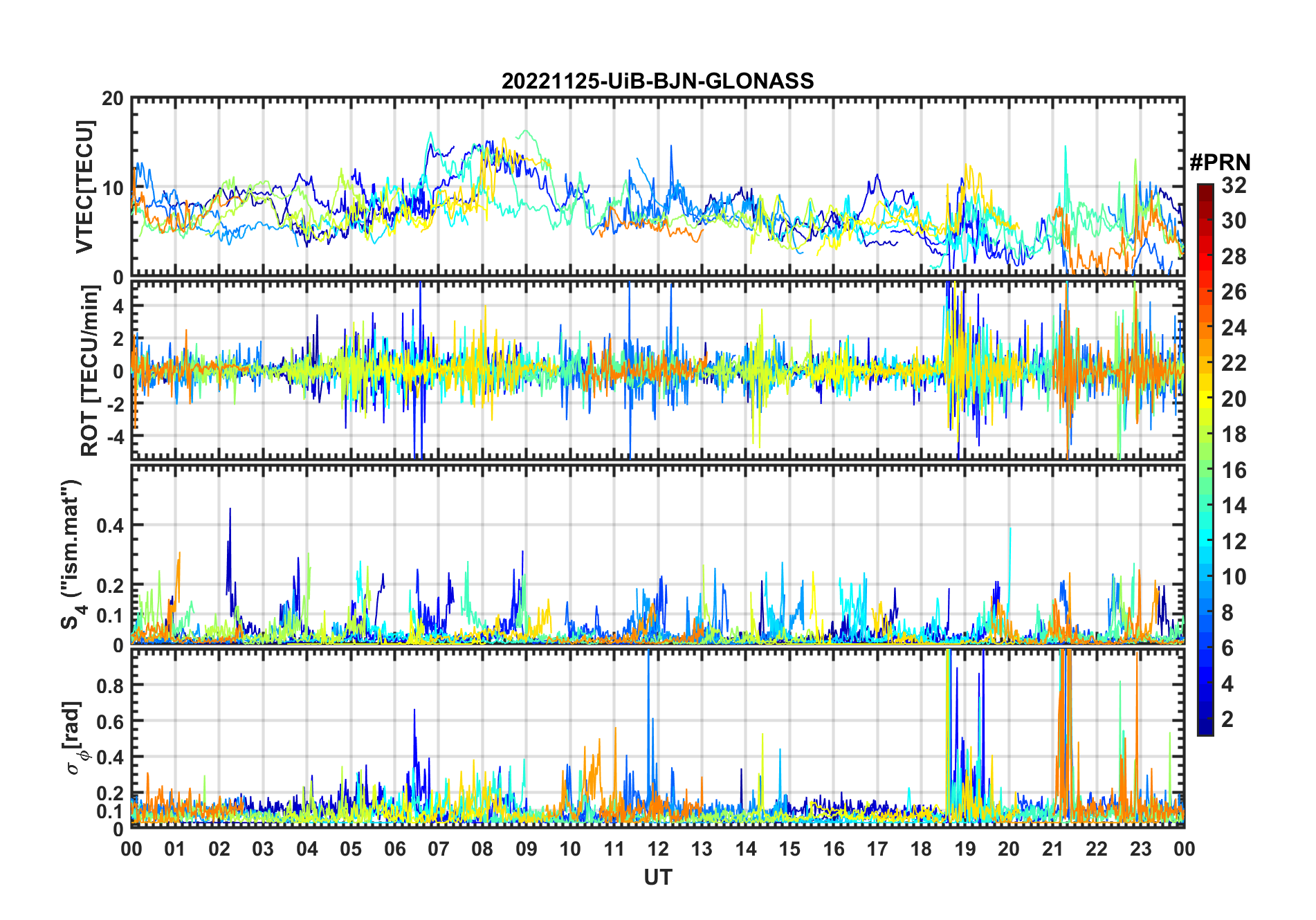Click inside the ROT time-series panel
The width and height of the screenshot is (1316, 920).
(x=658, y=369)
